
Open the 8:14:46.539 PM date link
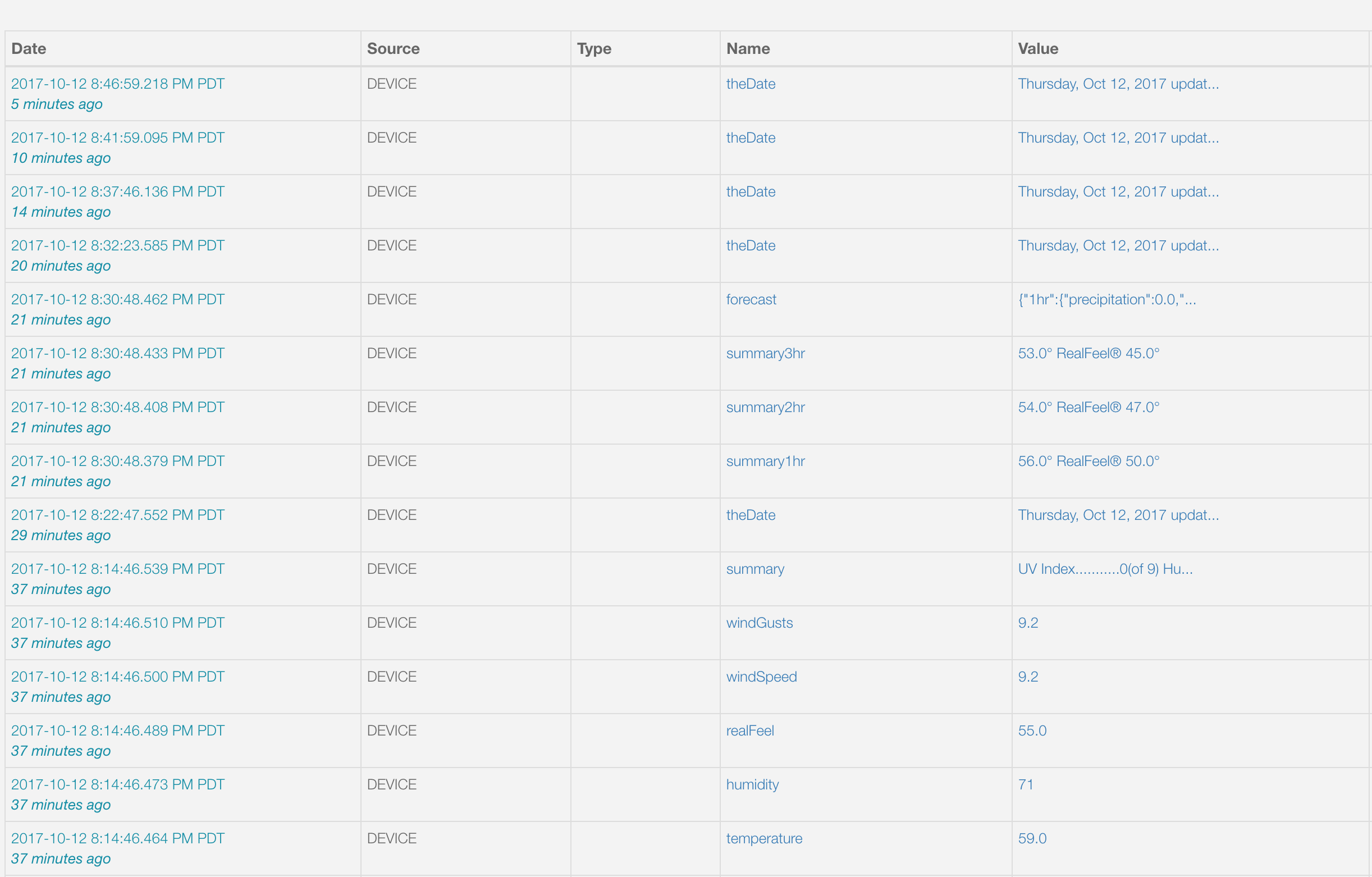point(118,569)
